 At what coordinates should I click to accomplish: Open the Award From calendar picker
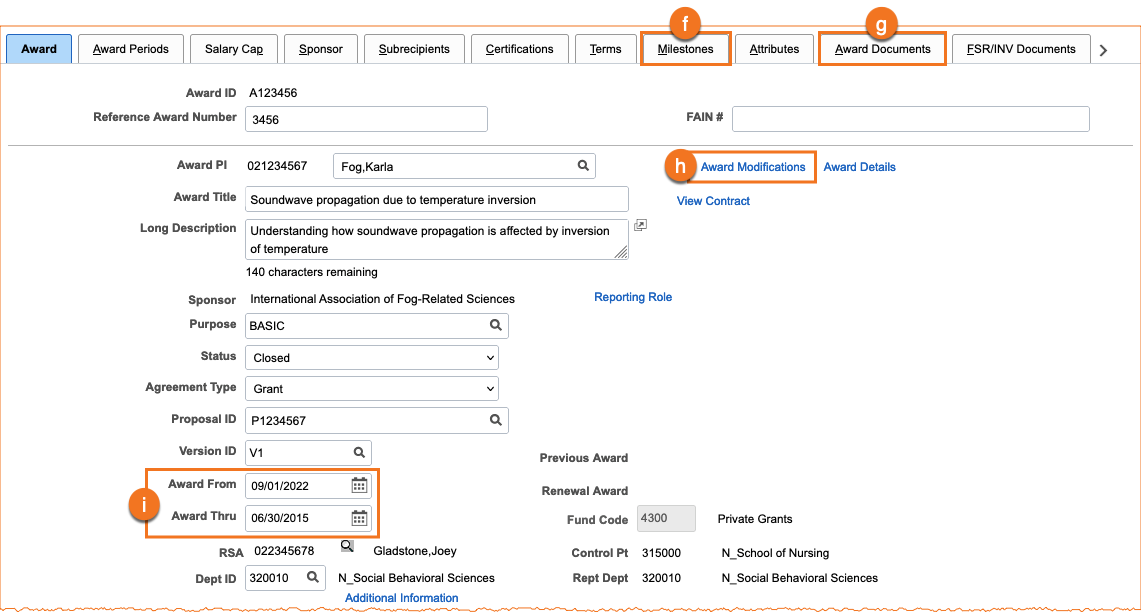pyautogui.click(x=359, y=486)
